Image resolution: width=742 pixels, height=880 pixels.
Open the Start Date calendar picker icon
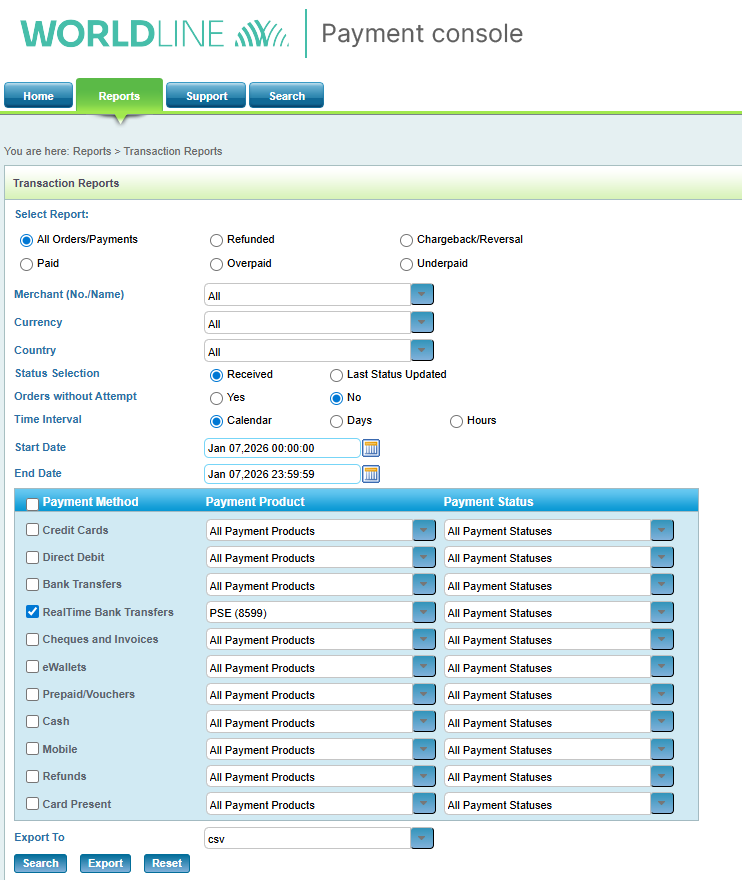tap(371, 448)
